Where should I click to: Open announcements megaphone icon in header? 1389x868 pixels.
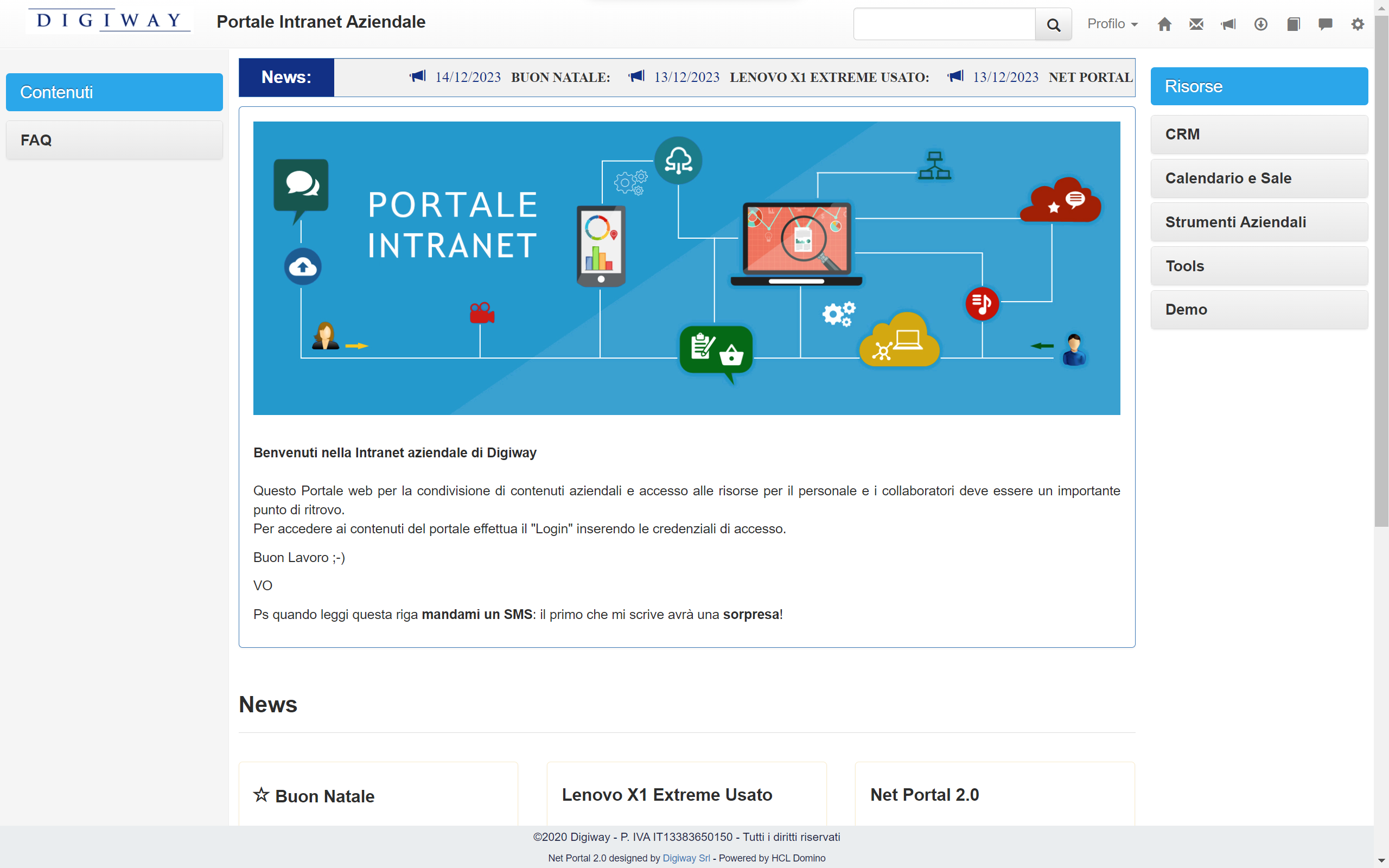click(x=1228, y=24)
